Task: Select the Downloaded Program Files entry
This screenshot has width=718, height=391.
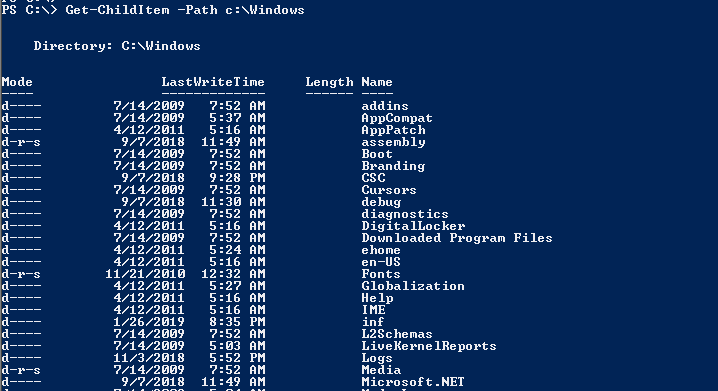Action: pyautogui.click(x=457, y=238)
